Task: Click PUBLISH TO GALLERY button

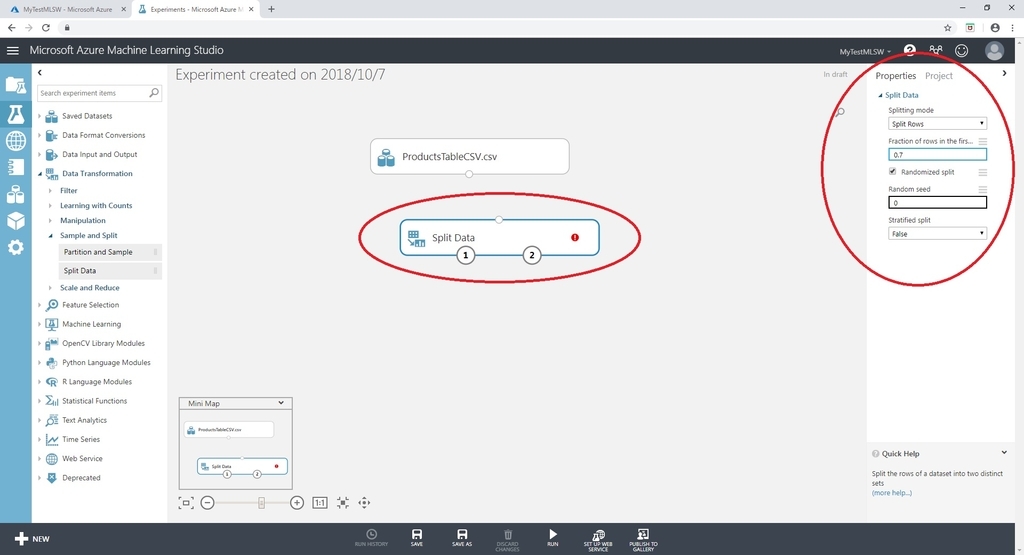Action: [x=643, y=540]
